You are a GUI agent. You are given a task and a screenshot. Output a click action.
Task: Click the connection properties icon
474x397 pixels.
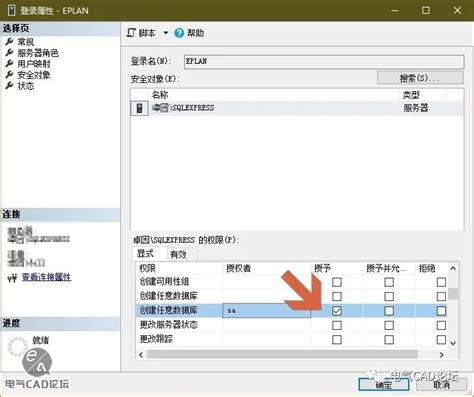12,278
